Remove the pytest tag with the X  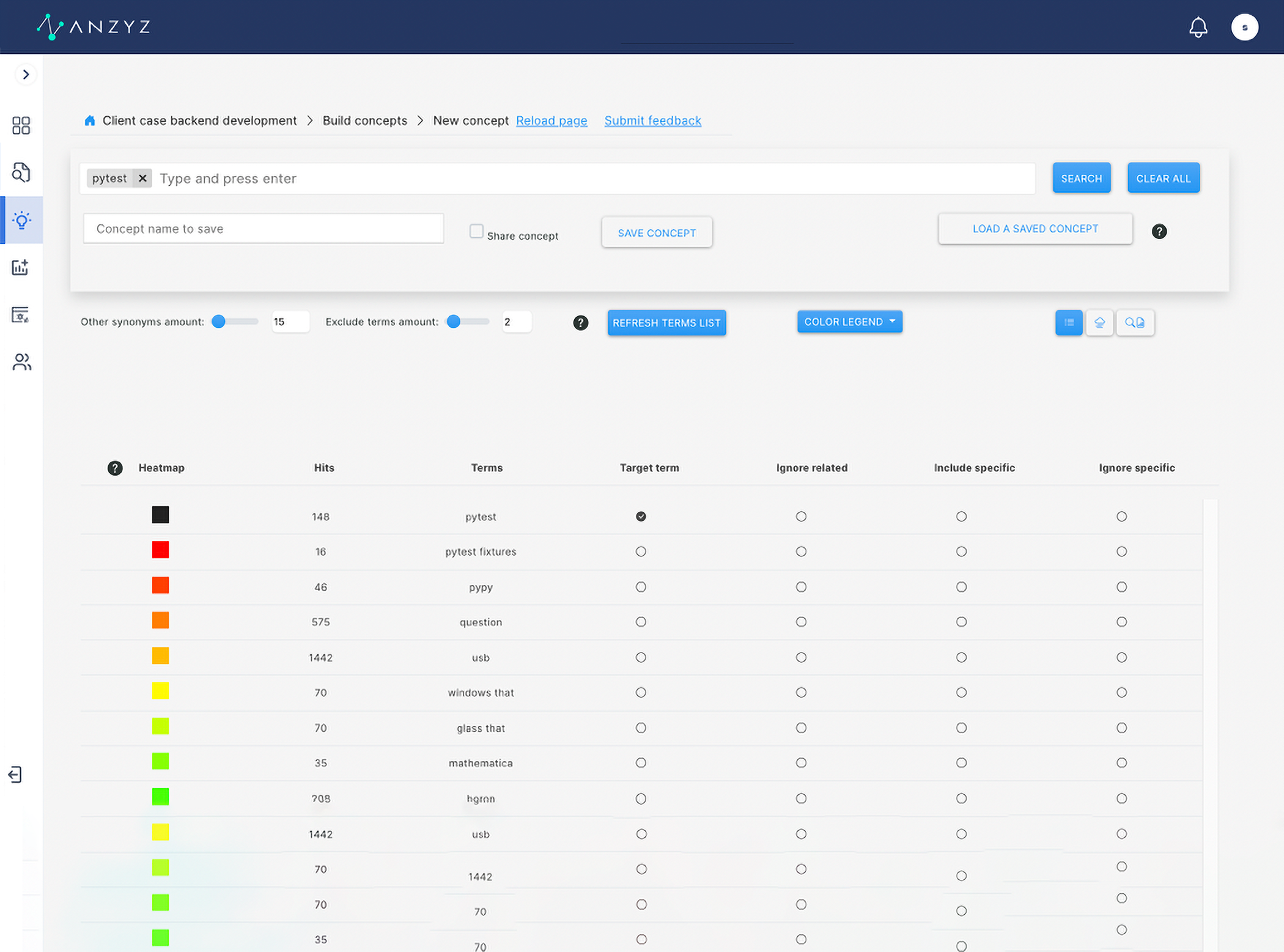142,178
